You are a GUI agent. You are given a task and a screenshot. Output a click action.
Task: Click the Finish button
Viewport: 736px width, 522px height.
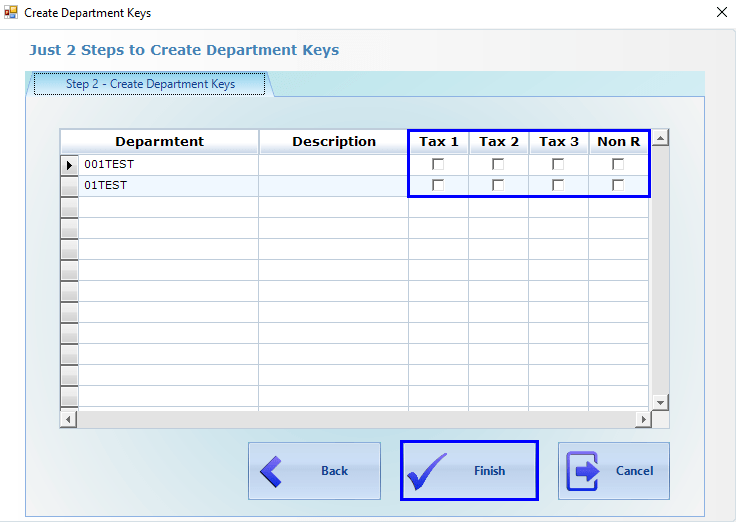[469, 471]
